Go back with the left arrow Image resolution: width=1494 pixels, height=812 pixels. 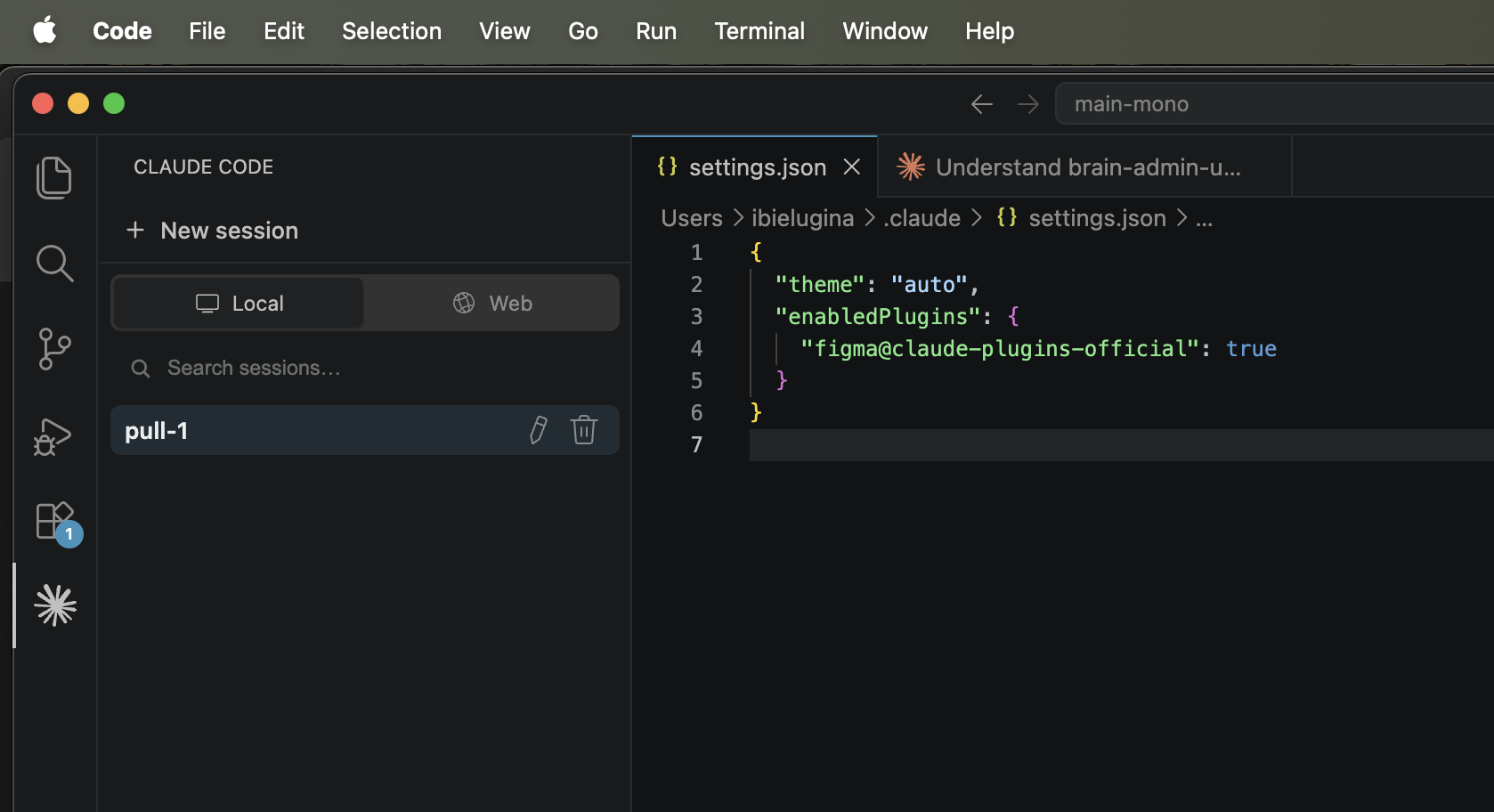982,104
